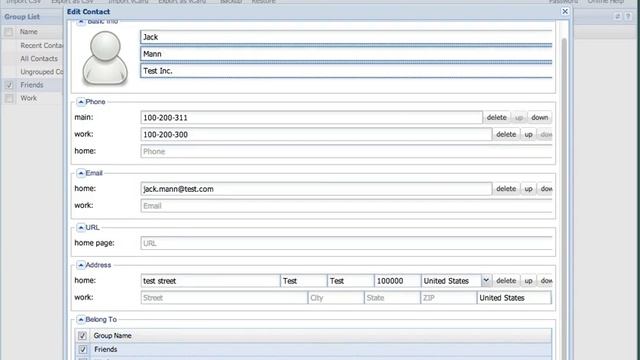Delete the work phone number
Screen dimensions: 640x360
(x=506, y=134)
